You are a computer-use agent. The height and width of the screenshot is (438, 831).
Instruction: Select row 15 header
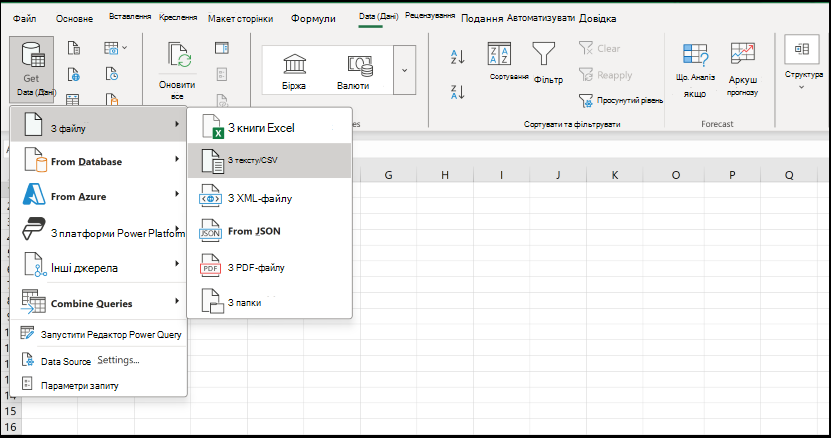pyautogui.click(x=11, y=411)
